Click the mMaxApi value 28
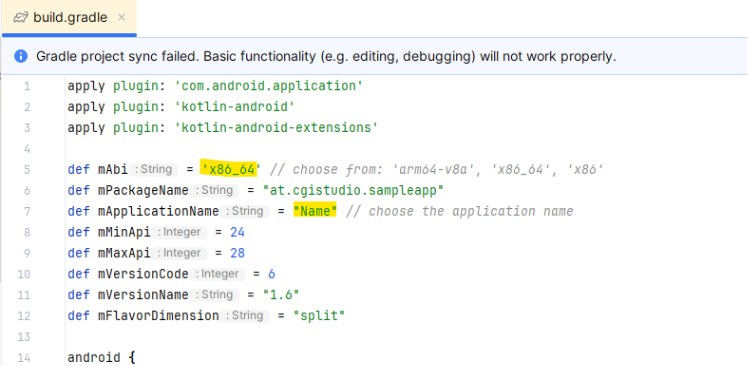This screenshot has width=748, height=366. (238, 253)
